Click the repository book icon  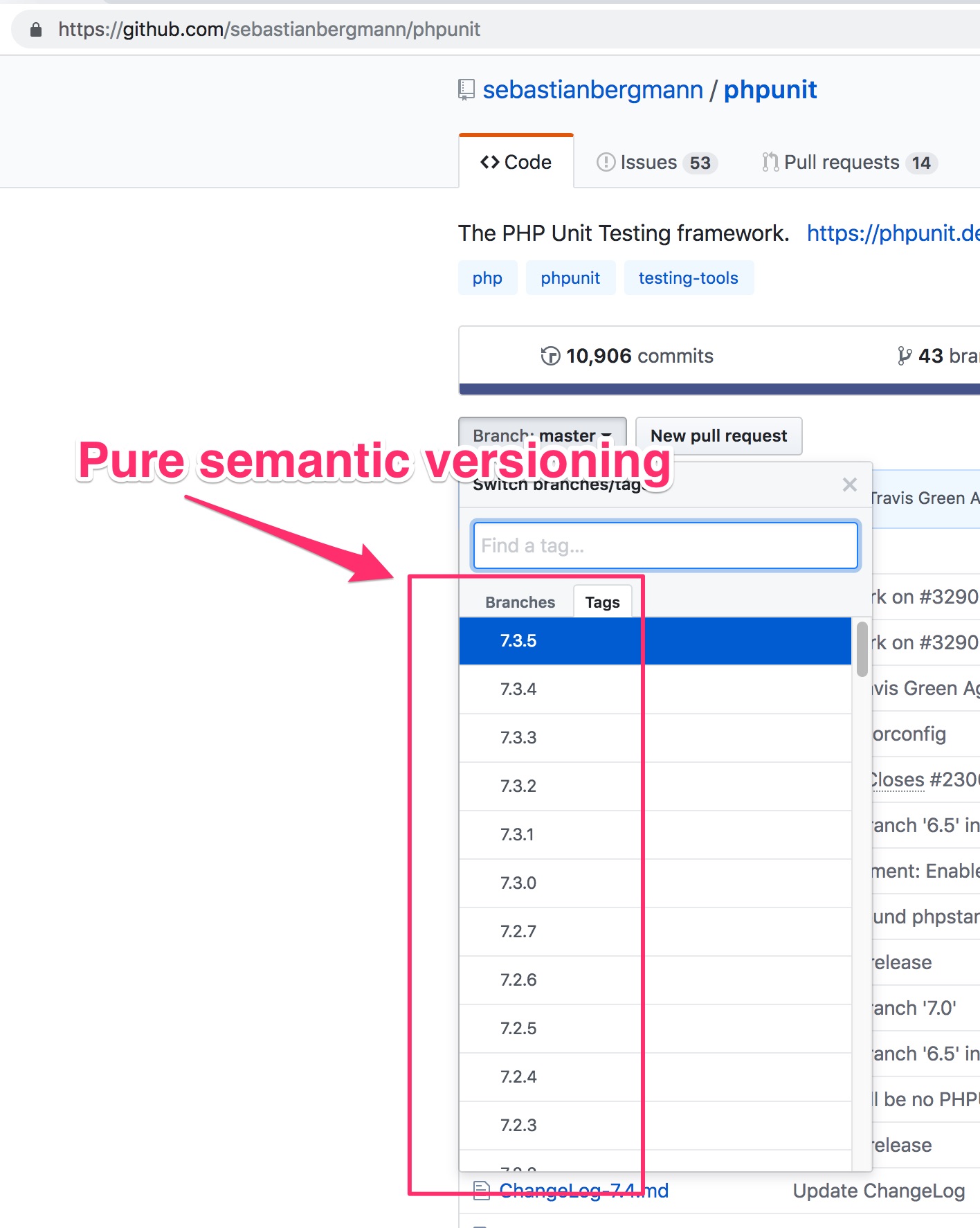pos(466,90)
